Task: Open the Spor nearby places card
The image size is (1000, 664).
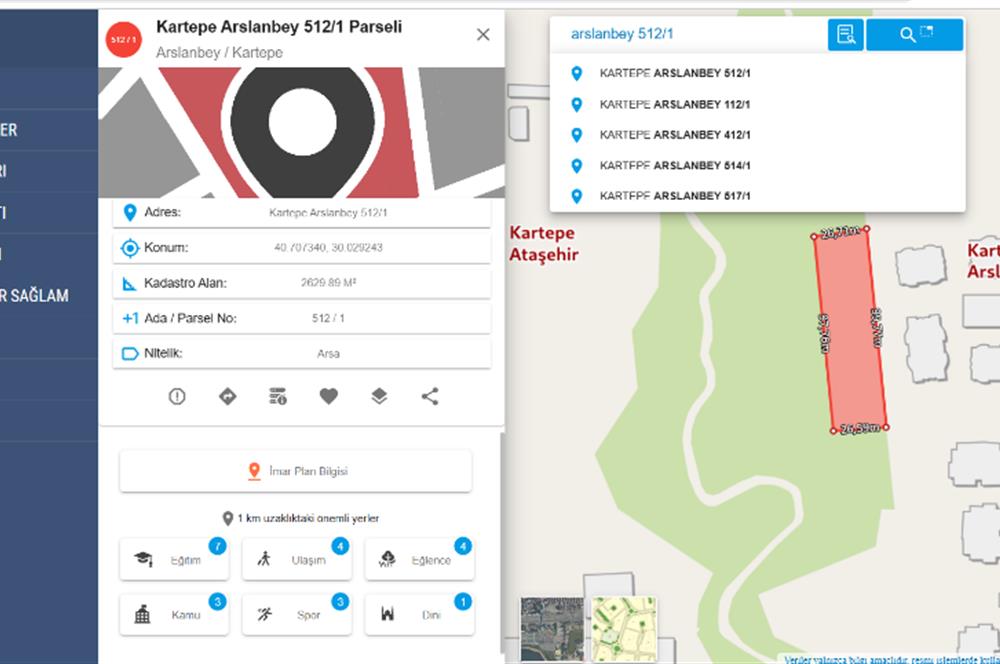Action: [x=297, y=614]
